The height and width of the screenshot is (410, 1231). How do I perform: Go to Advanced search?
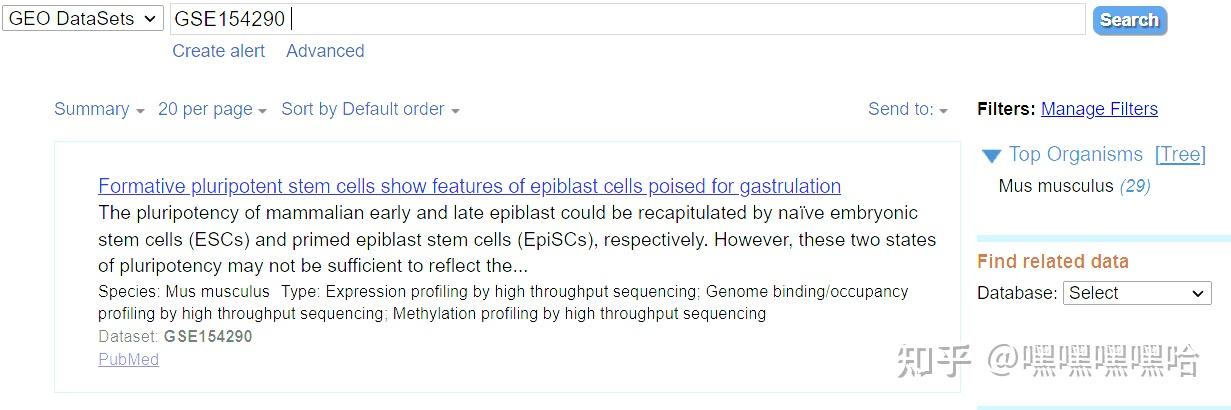(325, 51)
